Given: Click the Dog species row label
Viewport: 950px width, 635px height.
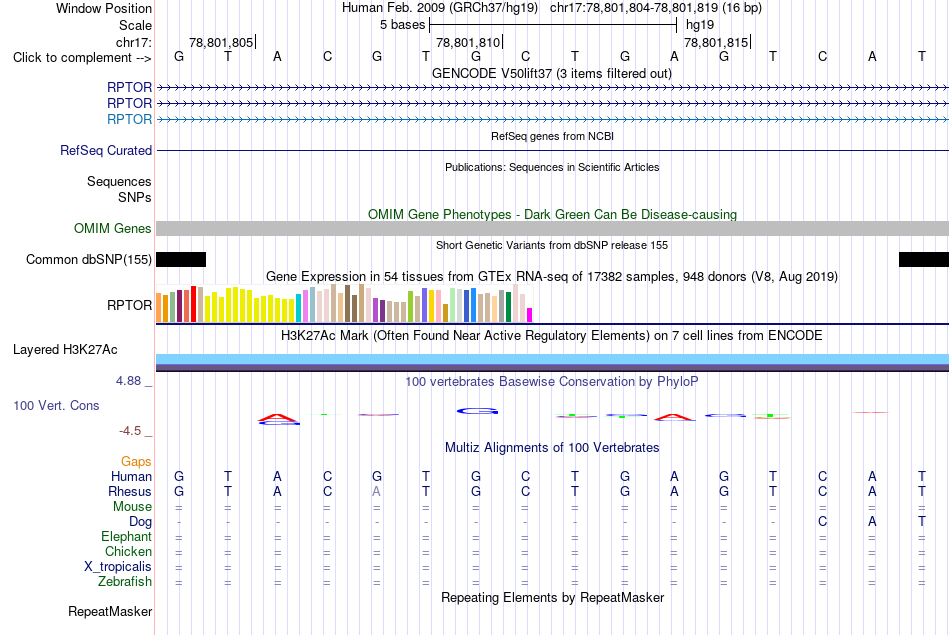Looking at the screenshot, I should coord(140,522).
